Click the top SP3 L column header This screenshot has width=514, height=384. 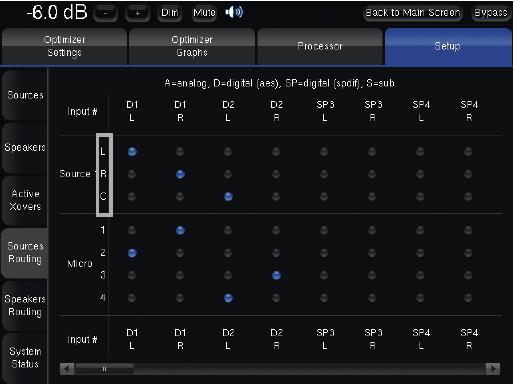click(325, 111)
